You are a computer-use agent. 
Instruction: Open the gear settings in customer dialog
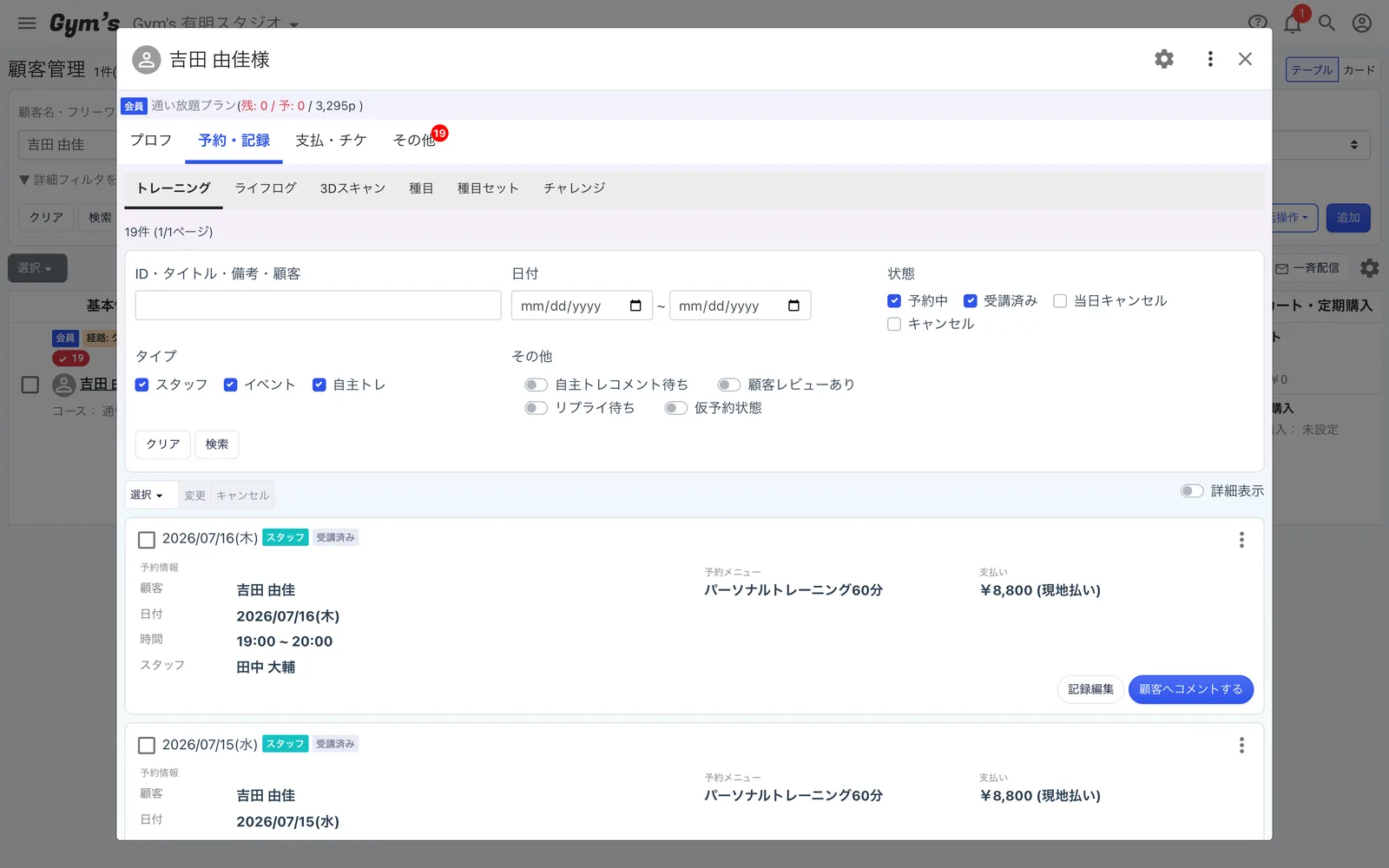coord(1164,59)
